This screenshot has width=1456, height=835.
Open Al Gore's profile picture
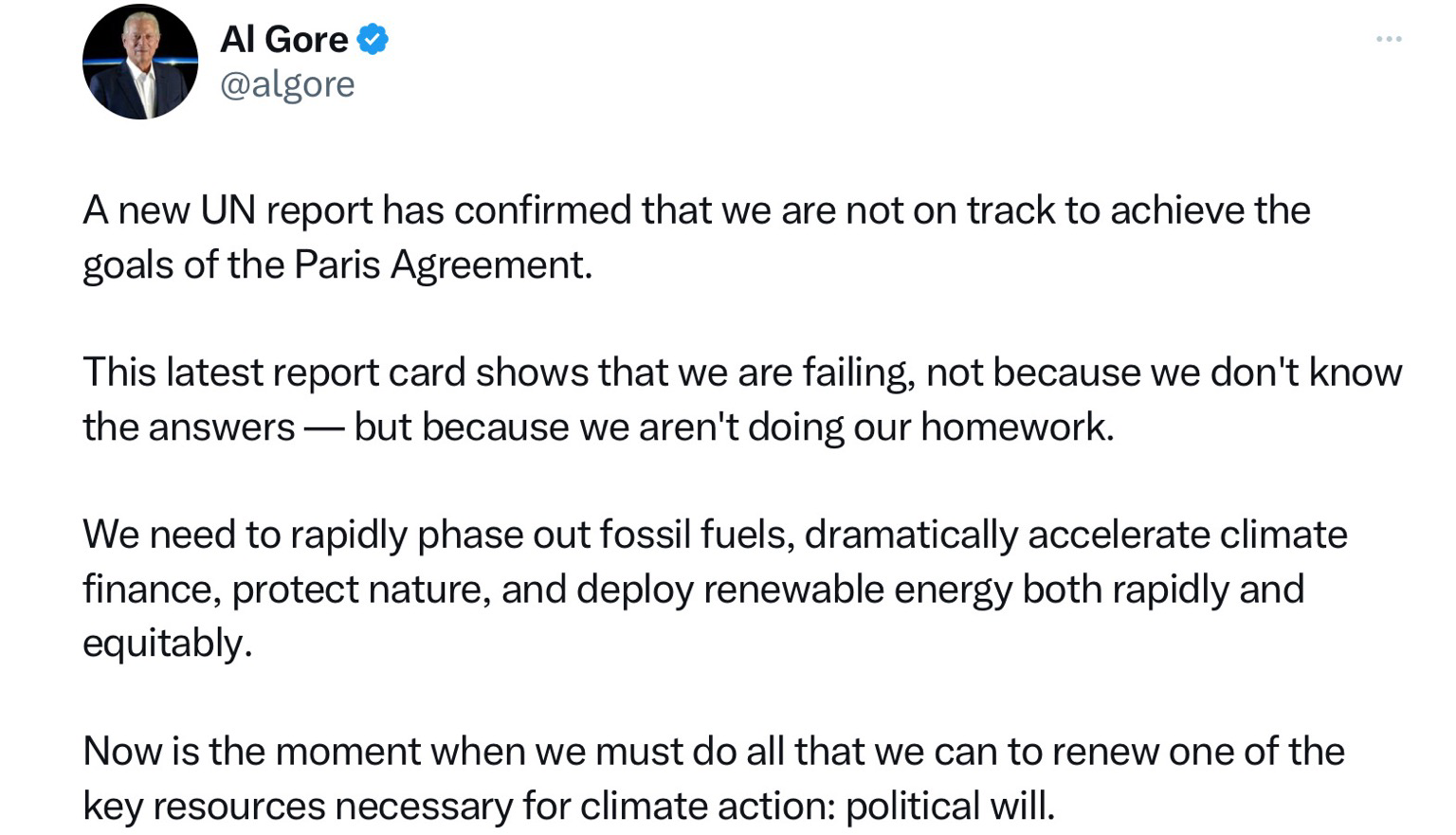[139, 63]
